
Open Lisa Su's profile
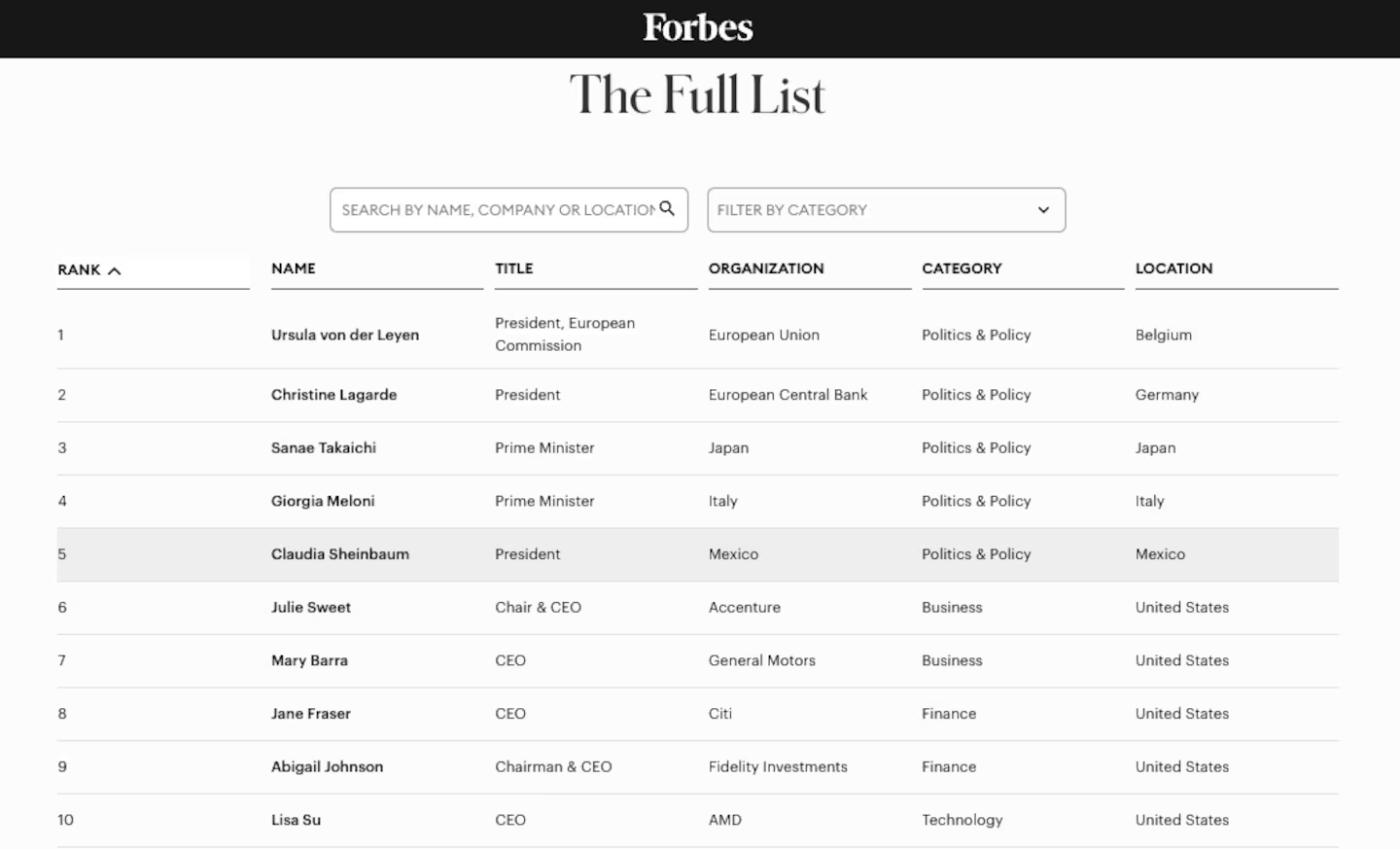click(x=296, y=820)
